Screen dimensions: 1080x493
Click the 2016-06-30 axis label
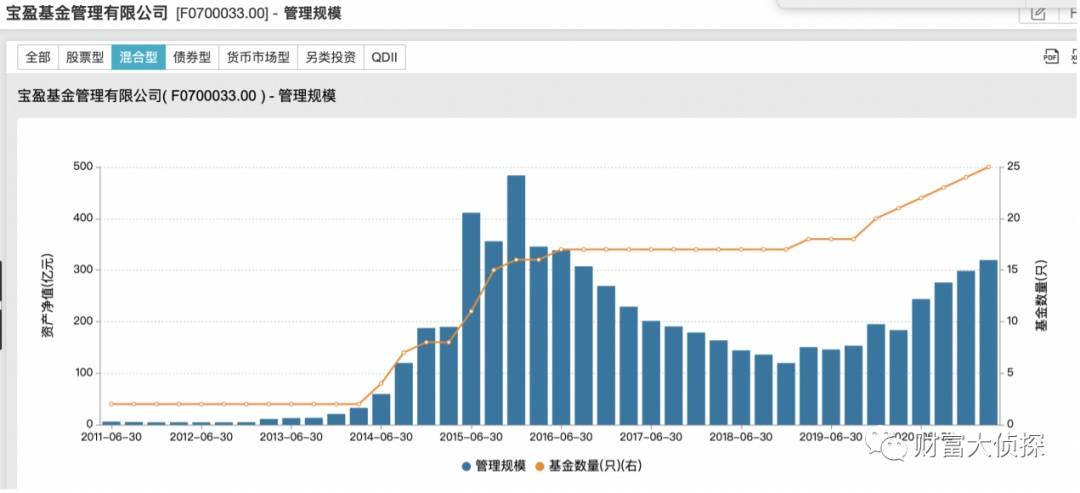click(561, 437)
